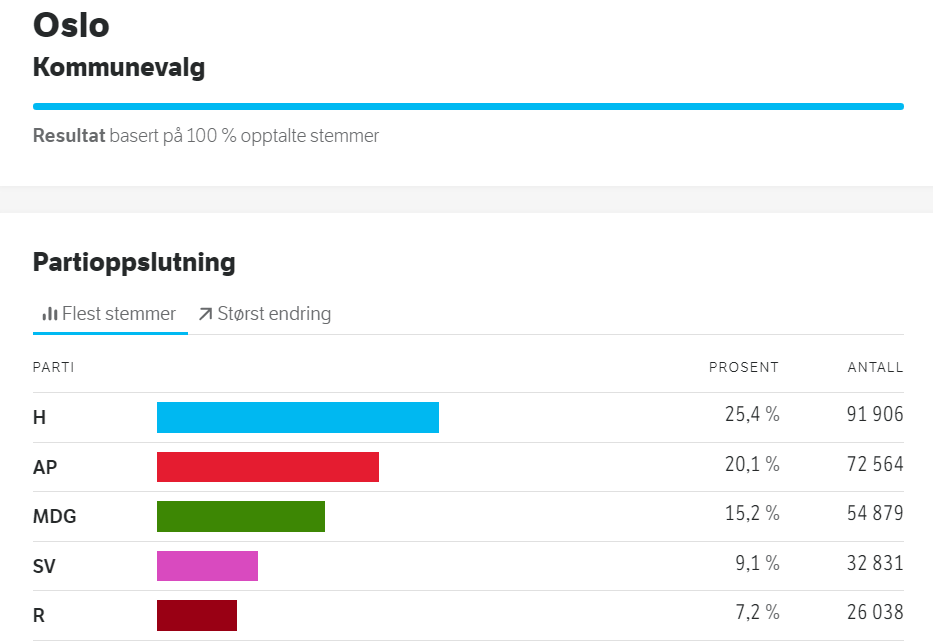Select the H party label
Viewport: 933px width, 642px height.
[x=39, y=418]
